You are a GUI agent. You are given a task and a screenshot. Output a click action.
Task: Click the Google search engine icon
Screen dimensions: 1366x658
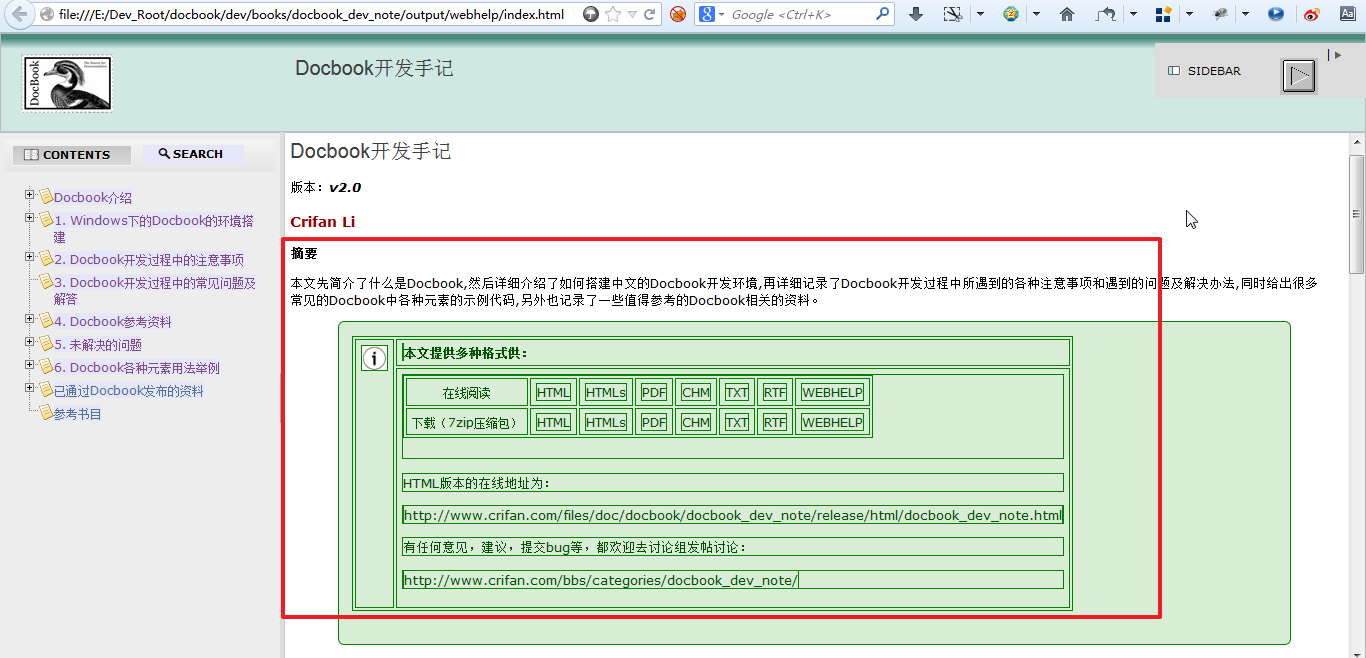click(x=706, y=14)
